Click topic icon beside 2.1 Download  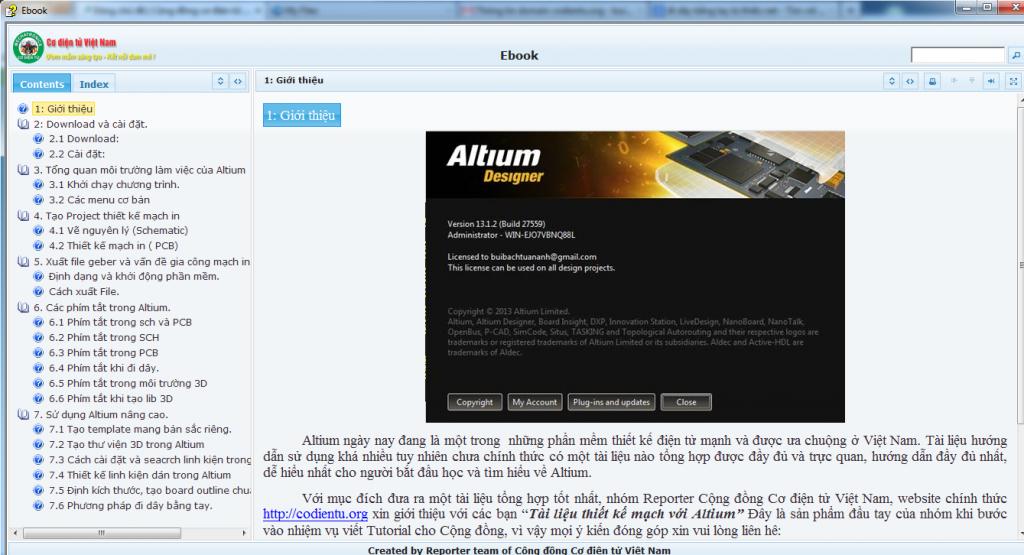point(39,138)
